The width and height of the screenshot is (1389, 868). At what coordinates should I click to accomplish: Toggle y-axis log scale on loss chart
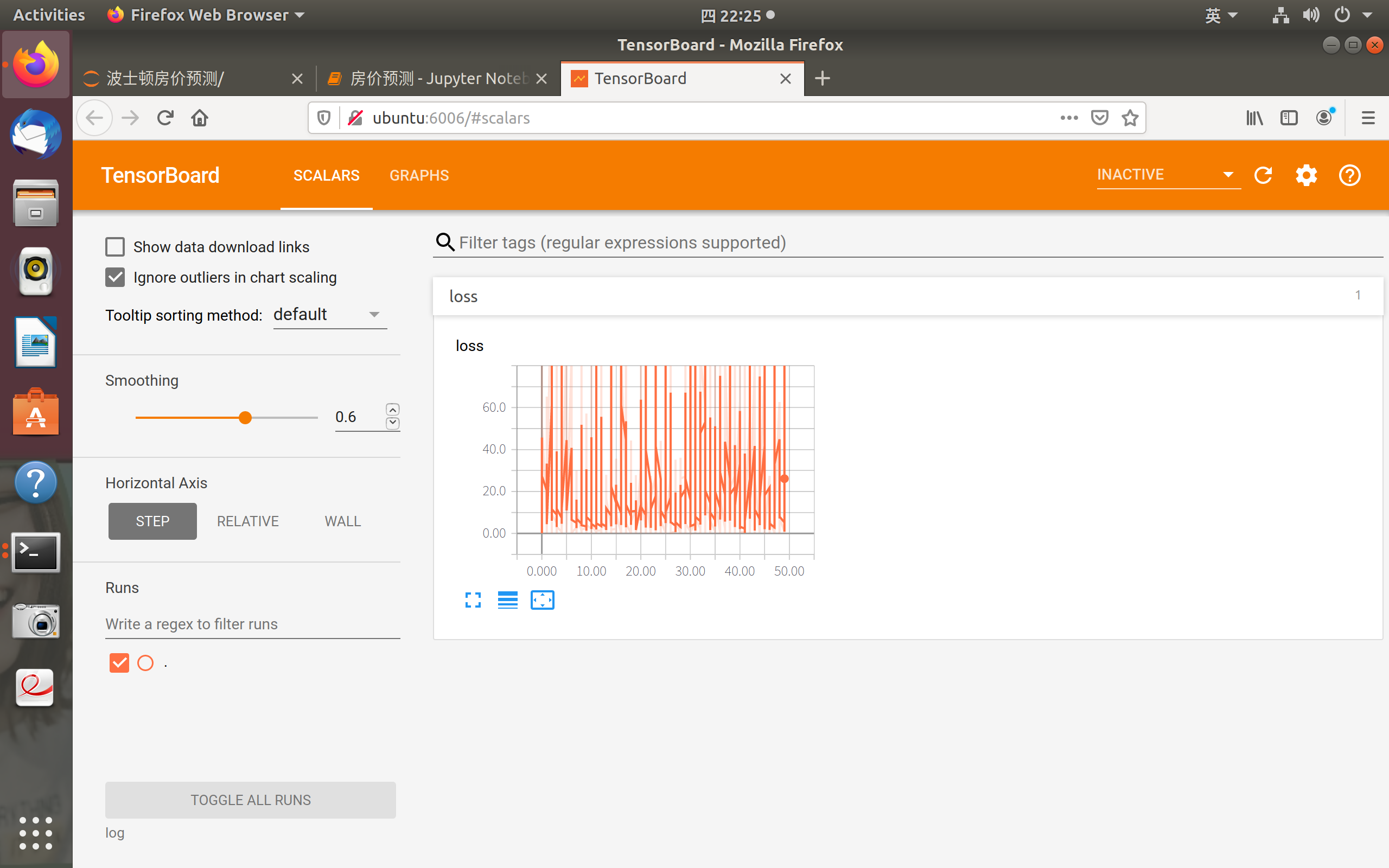[x=507, y=600]
